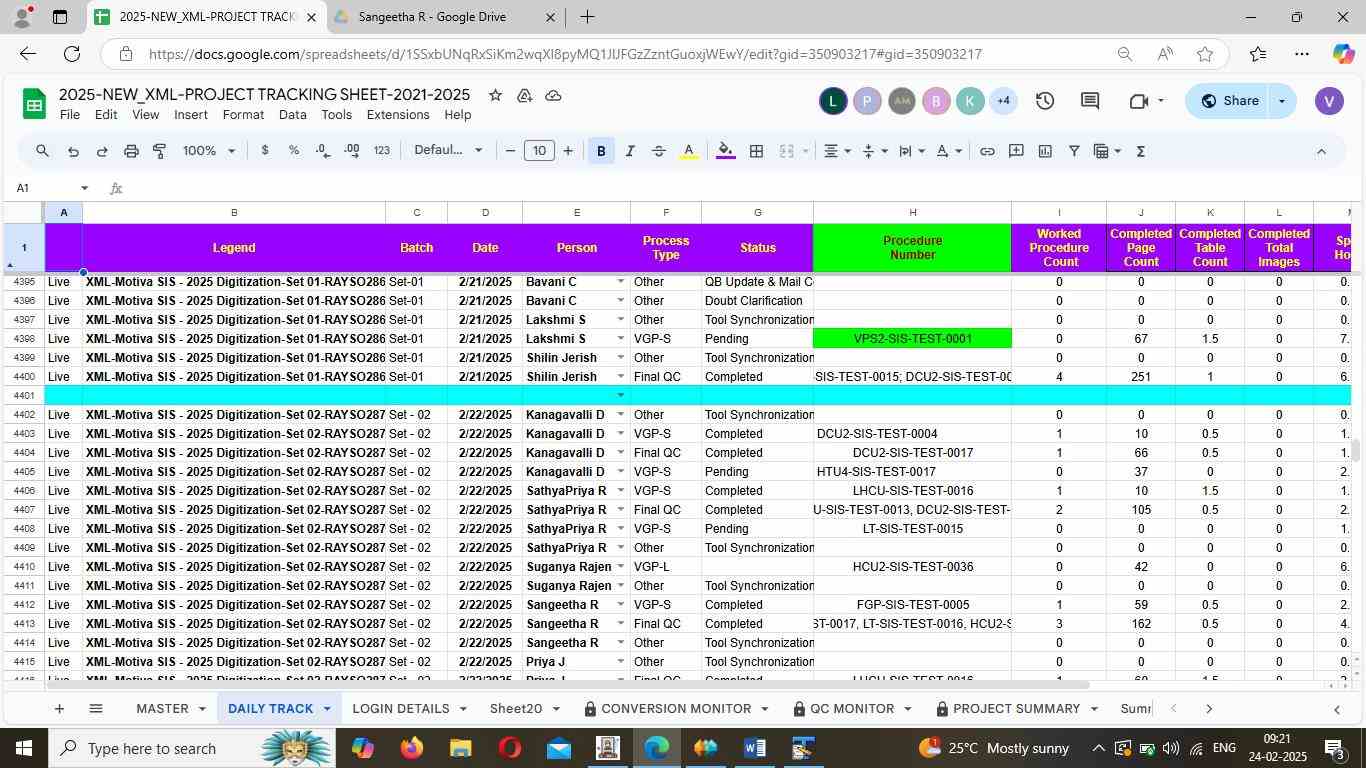
Task: Select the Paint format tool
Action: click(159, 151)
